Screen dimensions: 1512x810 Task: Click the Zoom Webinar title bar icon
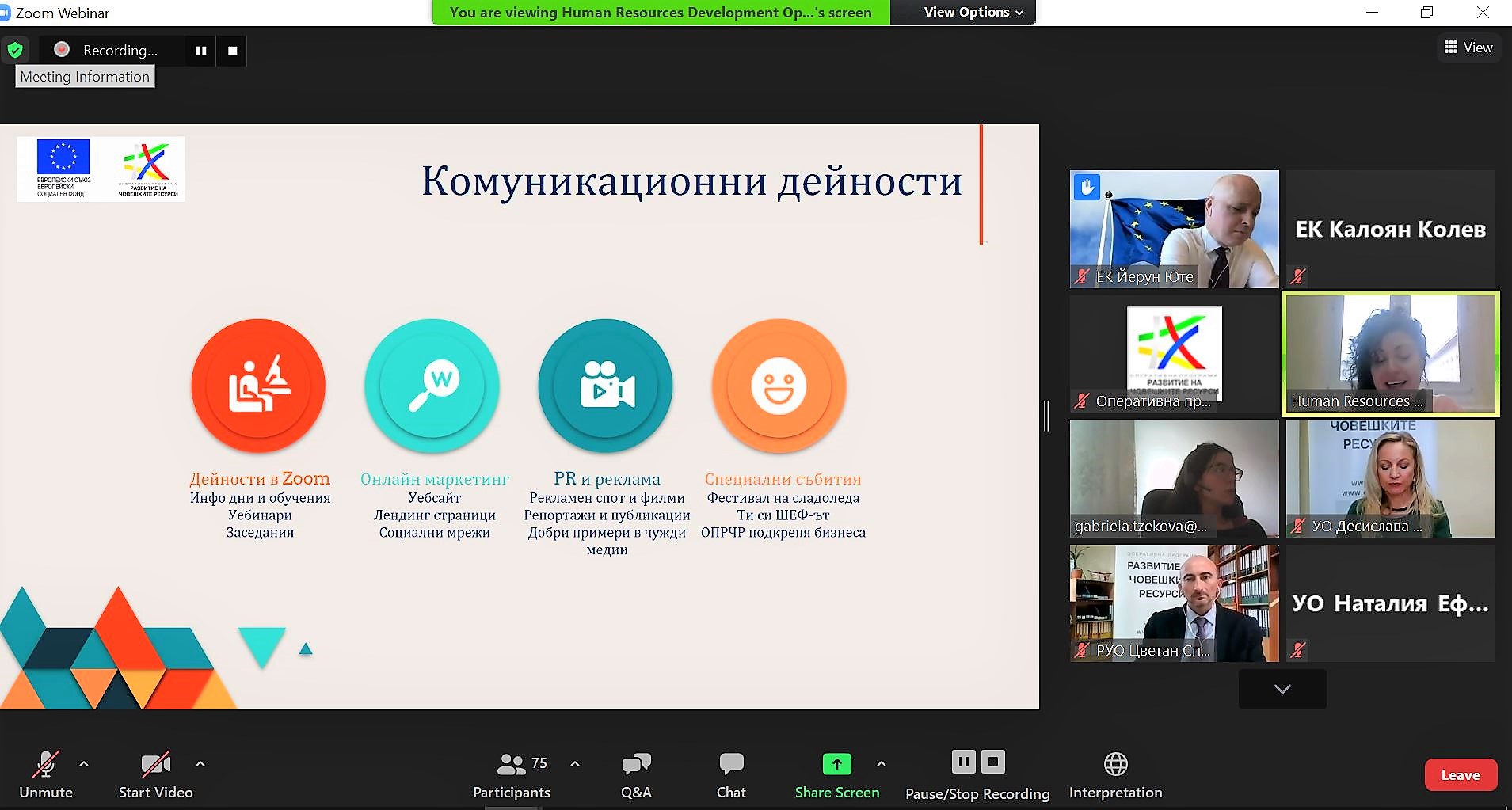(5, 13)
